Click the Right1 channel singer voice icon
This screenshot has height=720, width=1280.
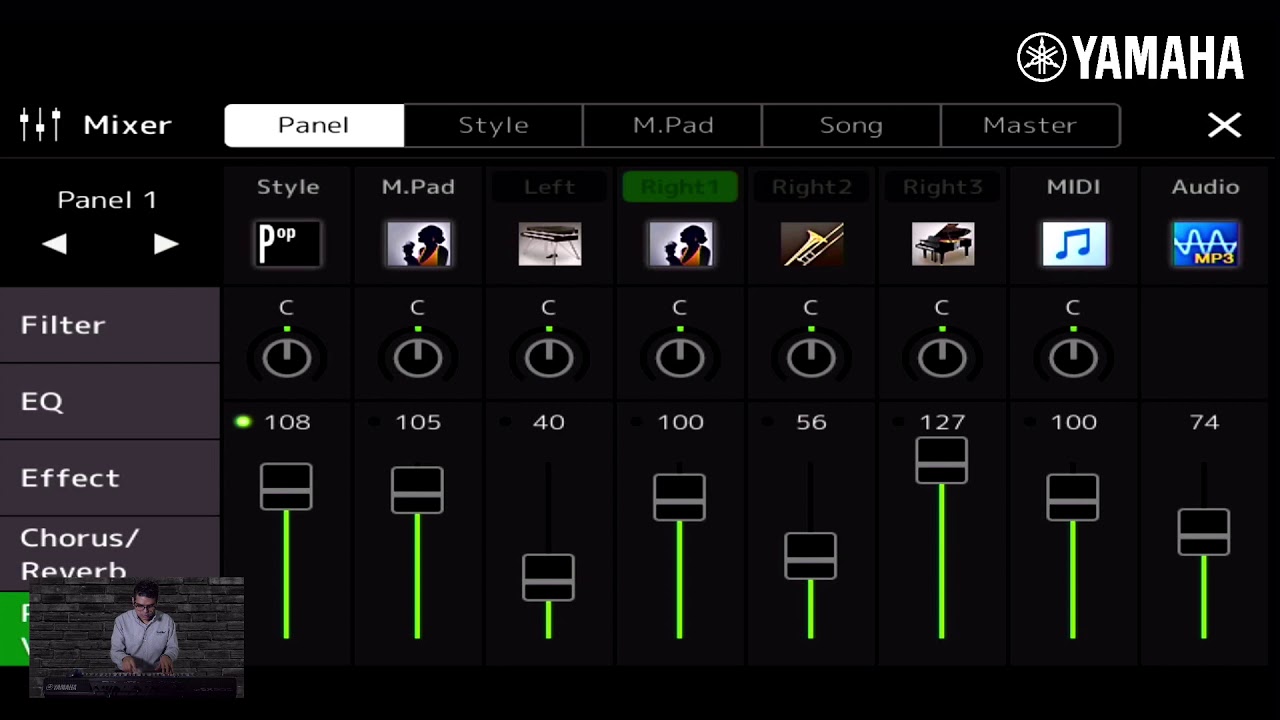[x=680, y=244]
